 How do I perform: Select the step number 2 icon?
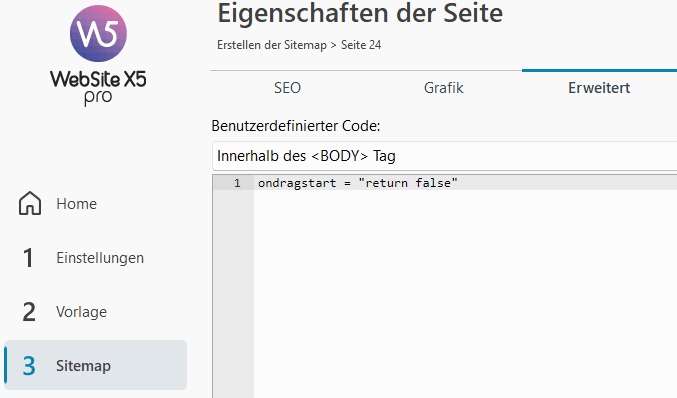point(29,312)
